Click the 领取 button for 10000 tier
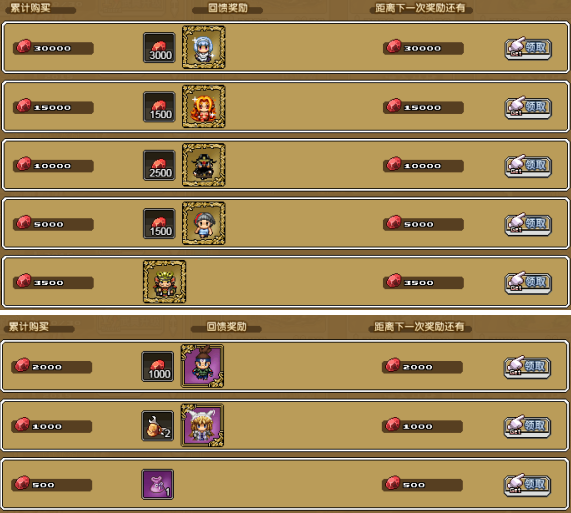571x513 pixels. tap(528, 166)
